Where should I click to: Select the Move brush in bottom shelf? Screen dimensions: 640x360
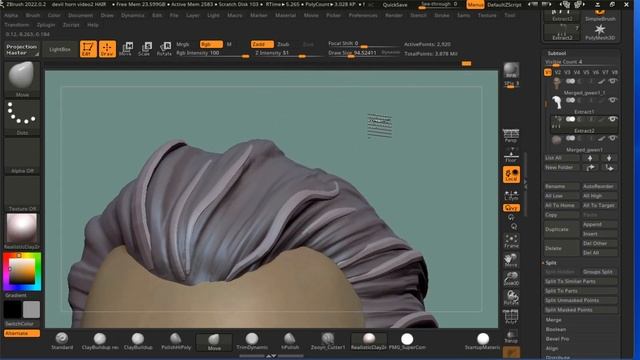tap(214, 342)
